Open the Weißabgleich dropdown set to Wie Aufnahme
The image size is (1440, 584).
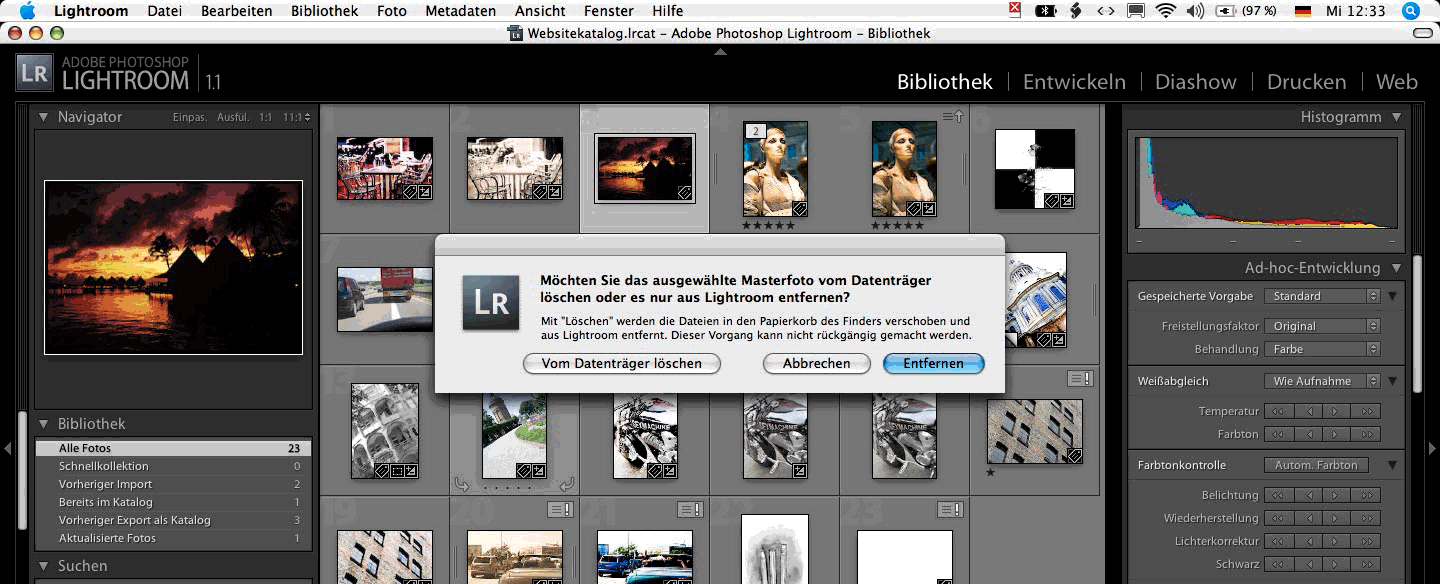1321,381
